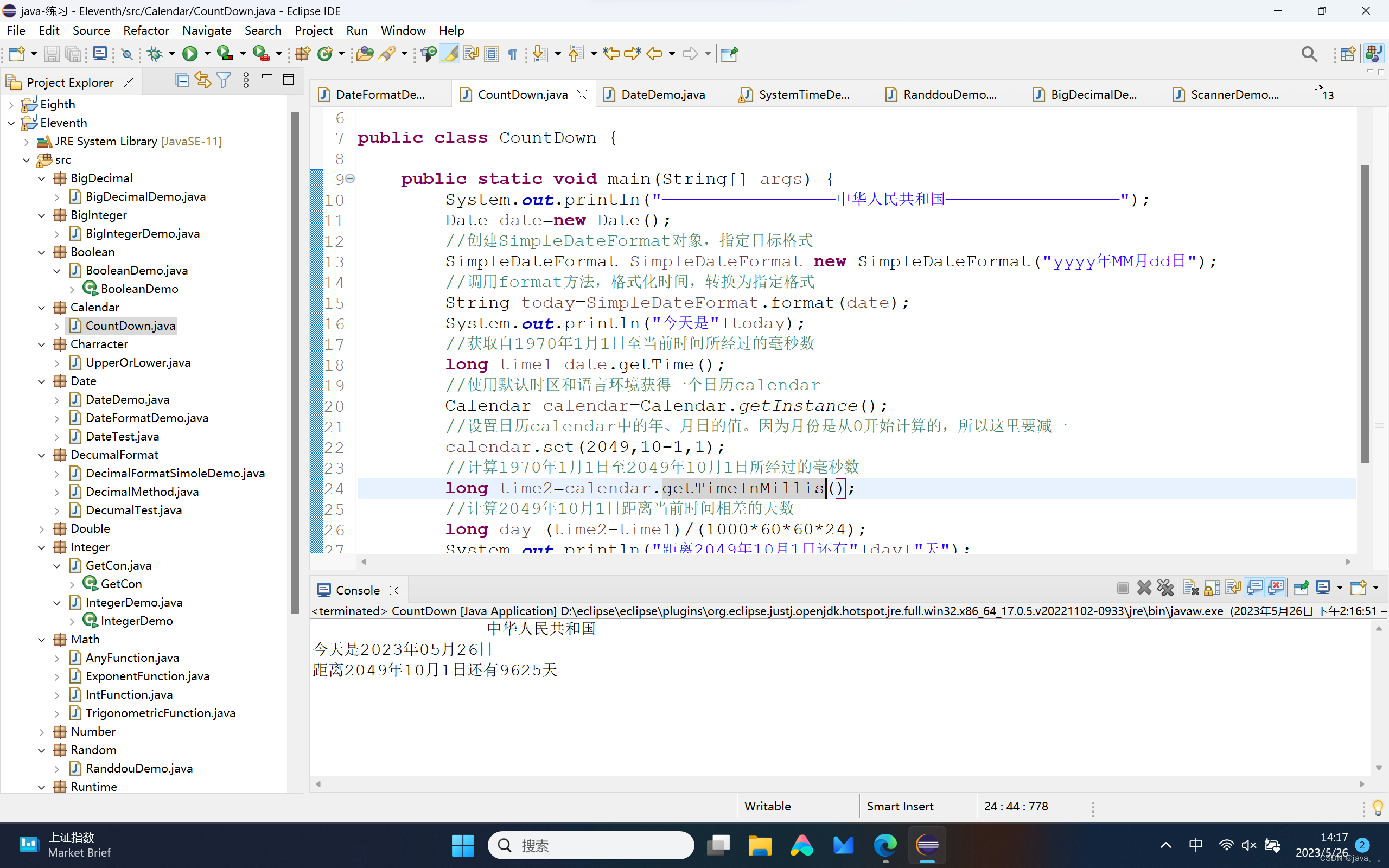1389x868 pixels.
Task: Click the New Java Class icon
Action: 325,54
